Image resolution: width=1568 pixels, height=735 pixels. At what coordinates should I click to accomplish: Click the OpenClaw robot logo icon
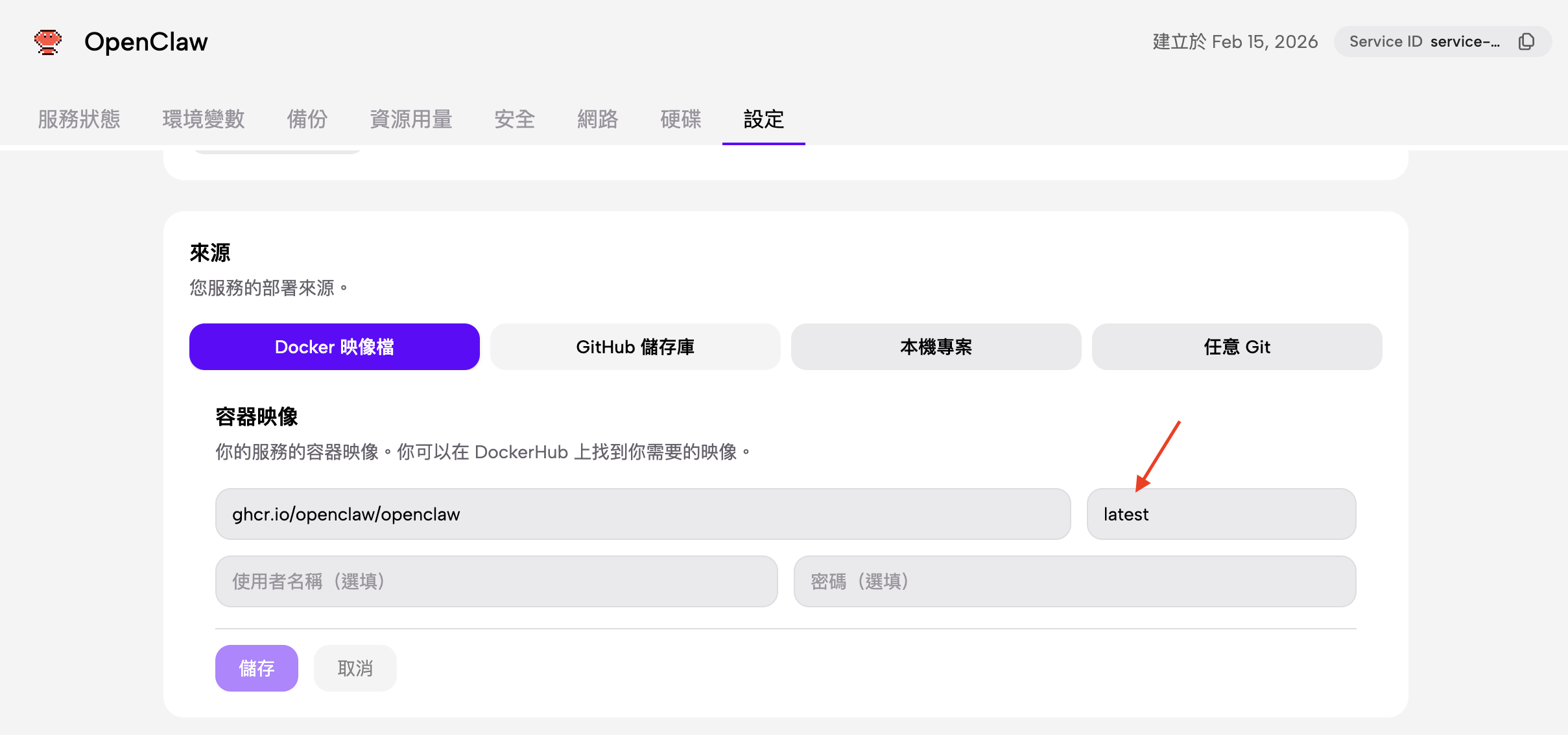click(48, 41)
